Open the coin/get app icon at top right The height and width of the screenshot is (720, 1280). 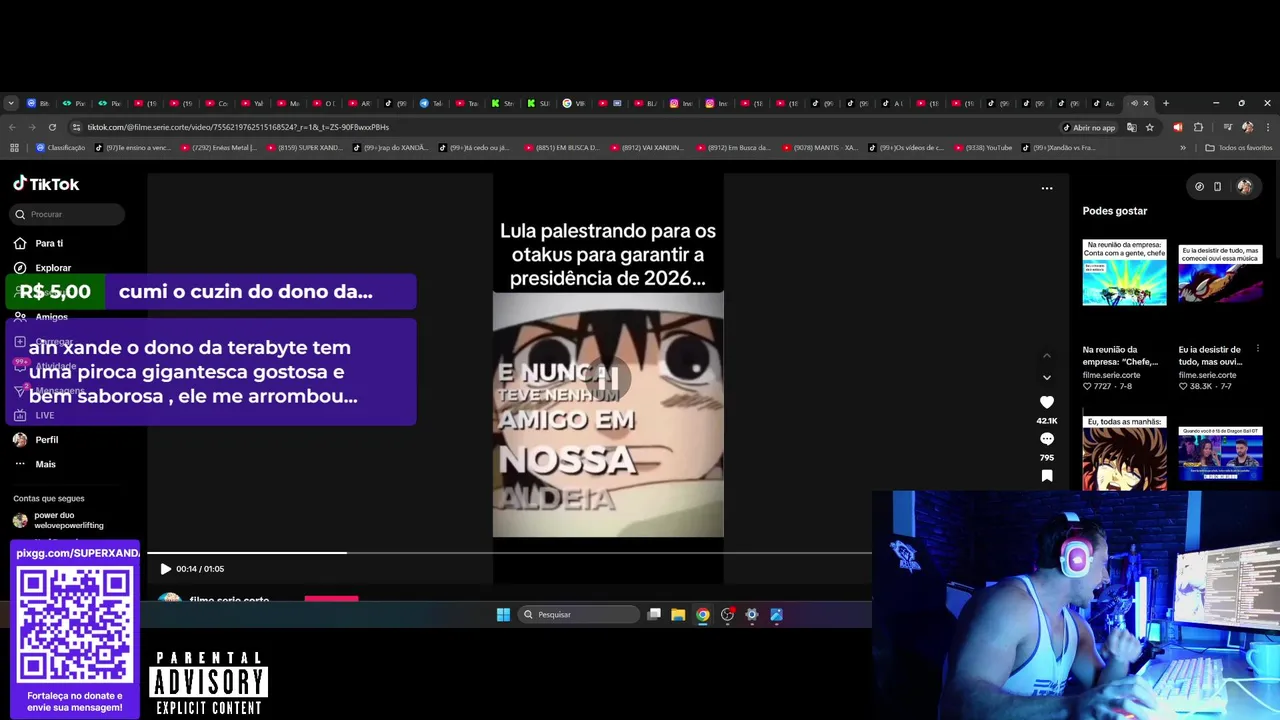click(x=1199, y=186)
